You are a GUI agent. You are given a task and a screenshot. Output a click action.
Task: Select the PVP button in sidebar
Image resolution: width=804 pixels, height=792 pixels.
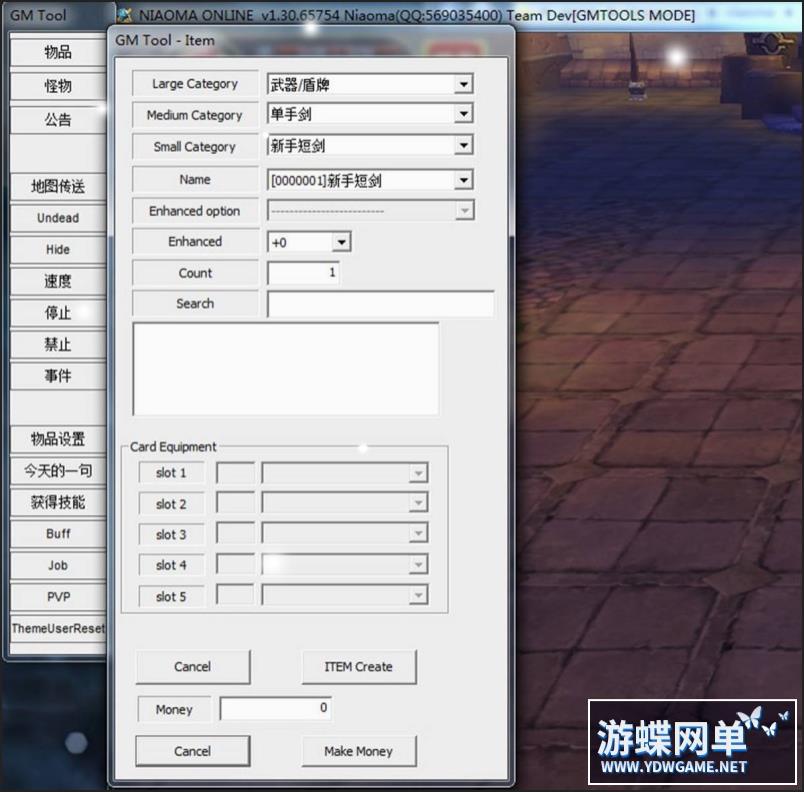point(58,597)
